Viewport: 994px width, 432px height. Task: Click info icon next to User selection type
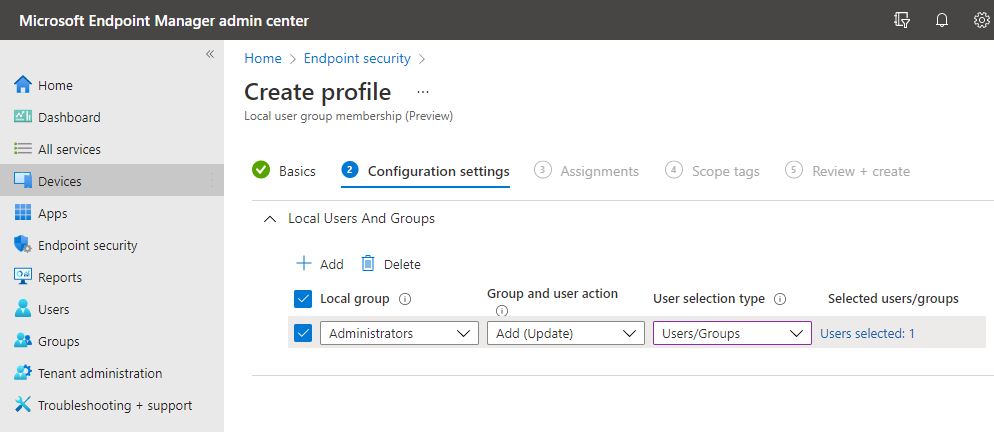(x=780, y=299)
